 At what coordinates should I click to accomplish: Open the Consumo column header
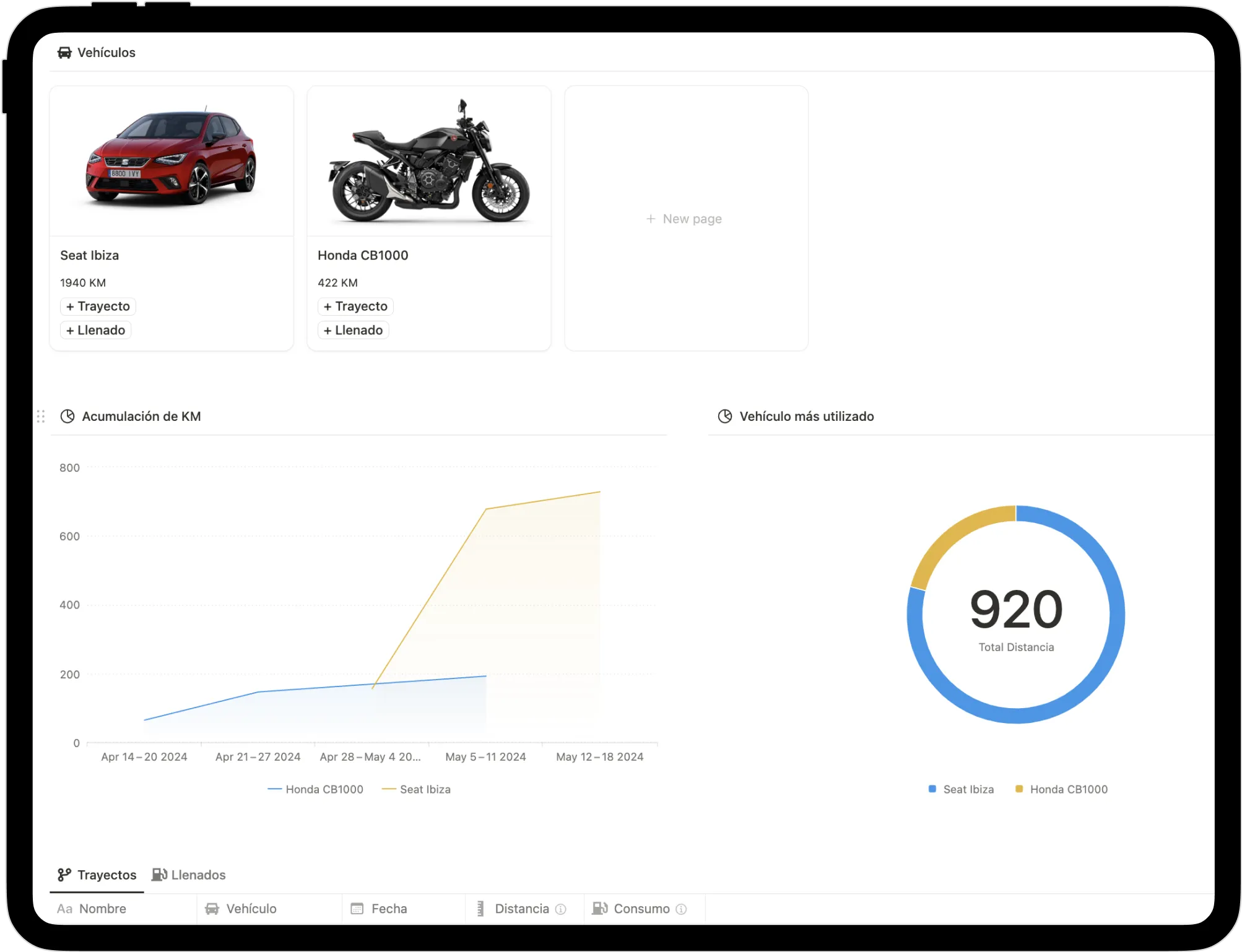[x=645, y=909]
